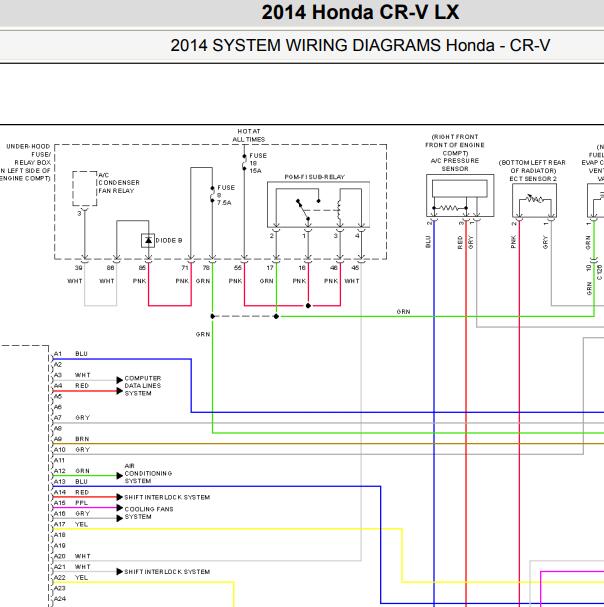Click '2014 SYSTEM WIRING DIAGRAMS Honda - CR-V' subtitle
Viewport: 604px width, 607px height.
pos(360,45)
